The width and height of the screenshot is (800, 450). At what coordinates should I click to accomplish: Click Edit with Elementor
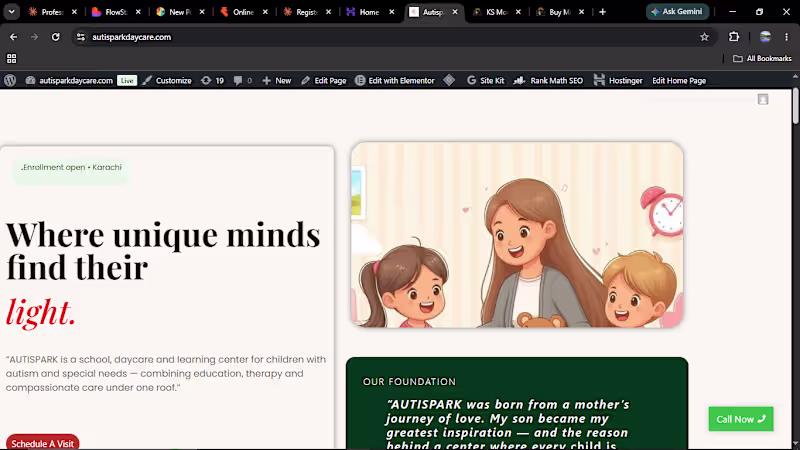tap(395, 81)
